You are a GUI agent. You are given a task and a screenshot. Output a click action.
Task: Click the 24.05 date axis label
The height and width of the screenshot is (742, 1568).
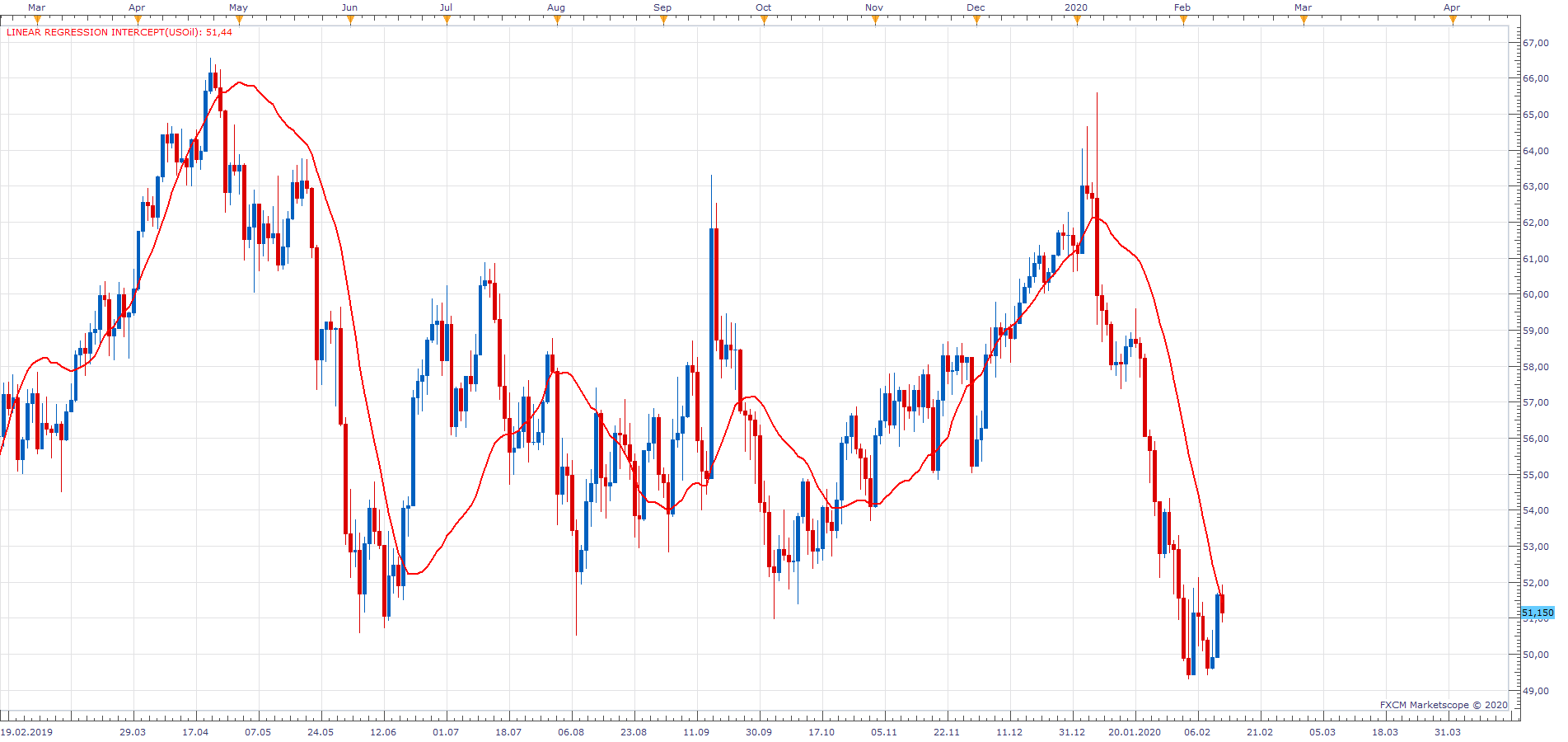(x=321, y=732)
